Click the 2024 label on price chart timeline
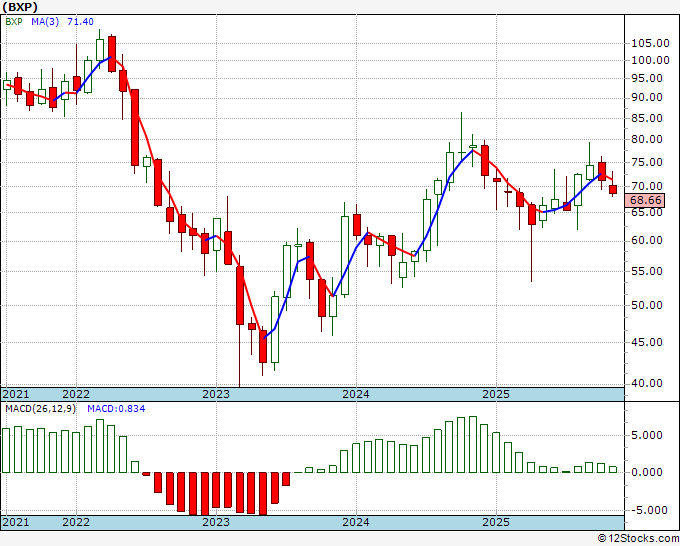 (356, 394)
